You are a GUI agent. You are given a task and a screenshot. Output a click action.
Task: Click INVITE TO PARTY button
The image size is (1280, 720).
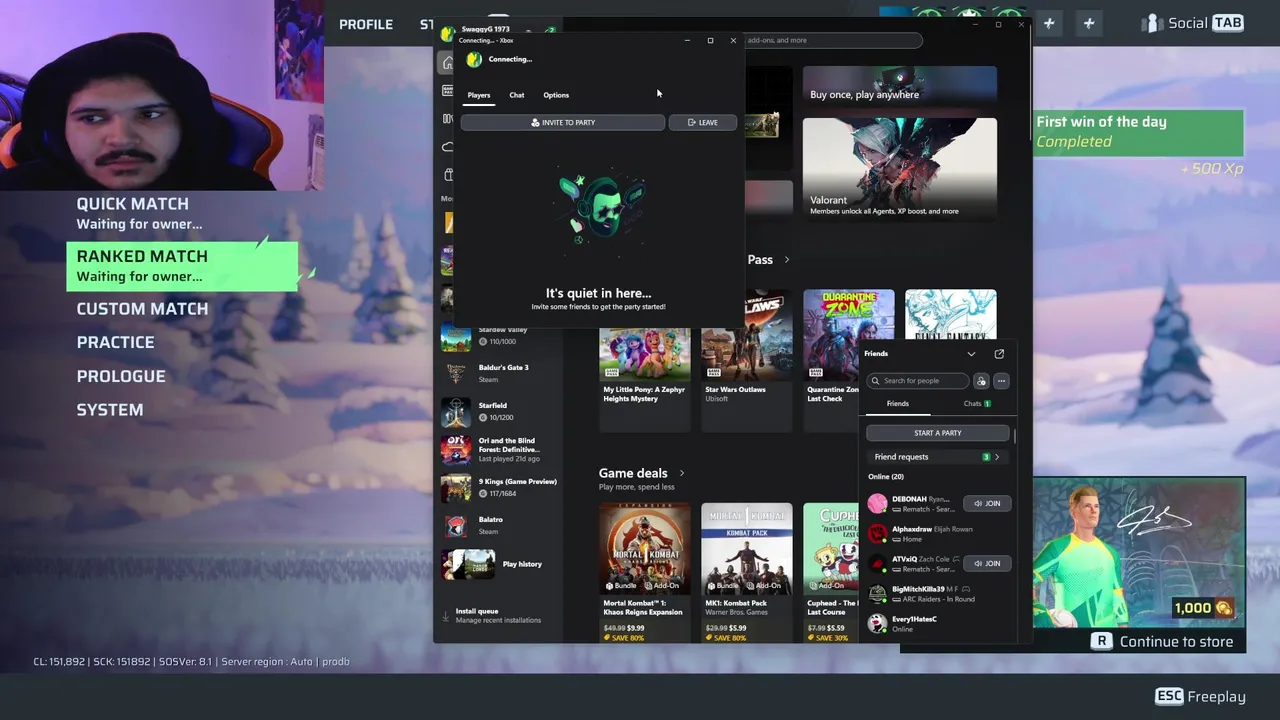[563, 122]
